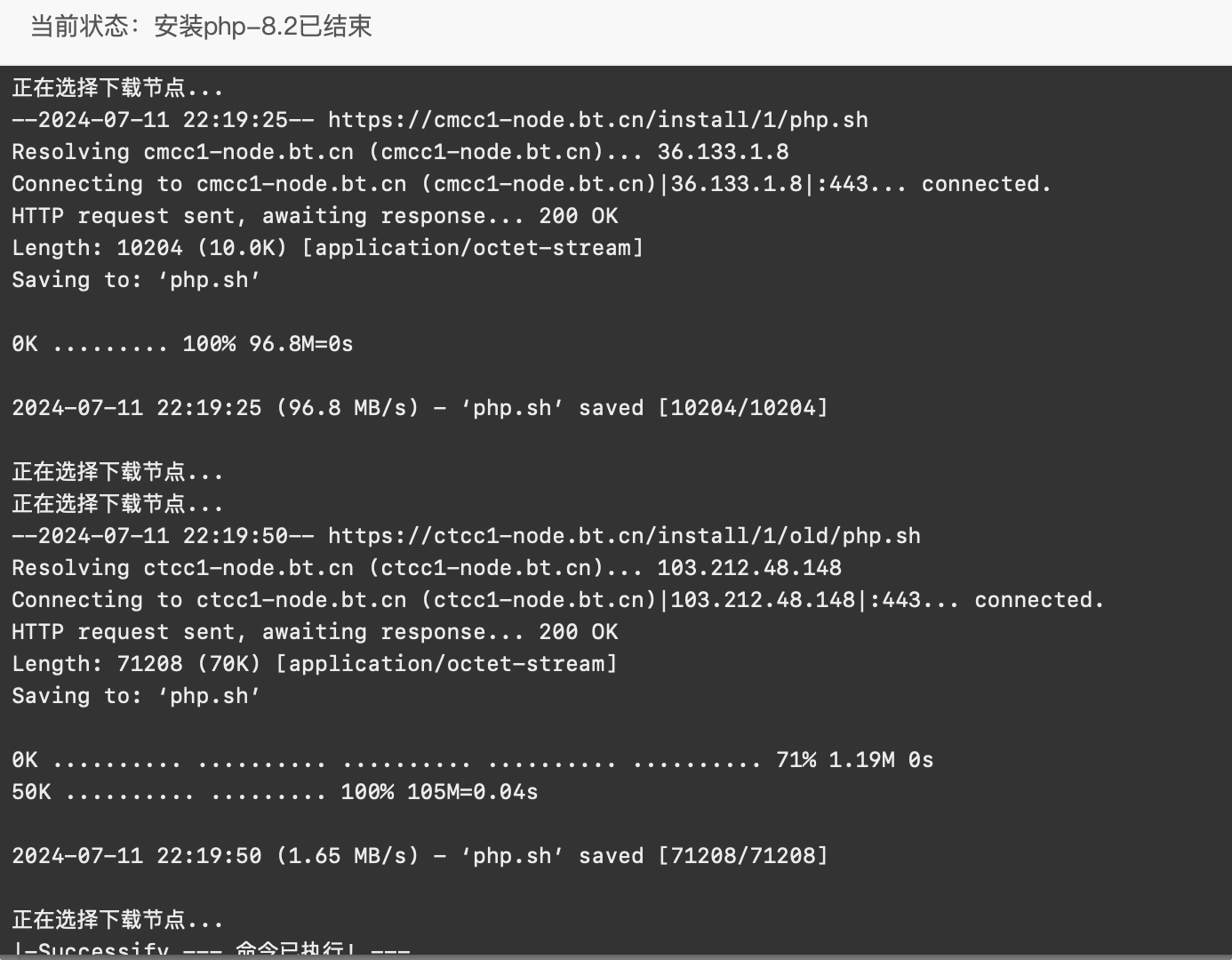Click the status header "安装php-8.2已结束"
The width and height of the screenshot is (1232, 960).
coord(262,27)
